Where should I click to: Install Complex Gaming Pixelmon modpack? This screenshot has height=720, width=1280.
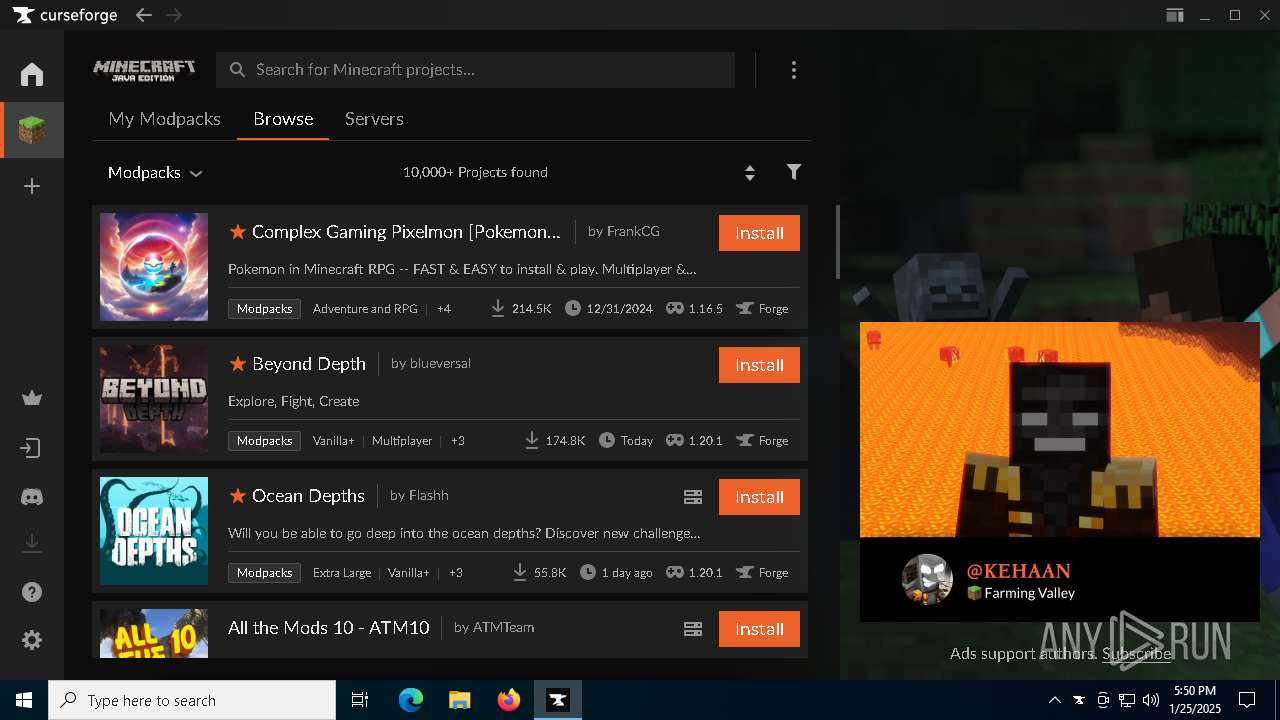click(x=759, y=233)
